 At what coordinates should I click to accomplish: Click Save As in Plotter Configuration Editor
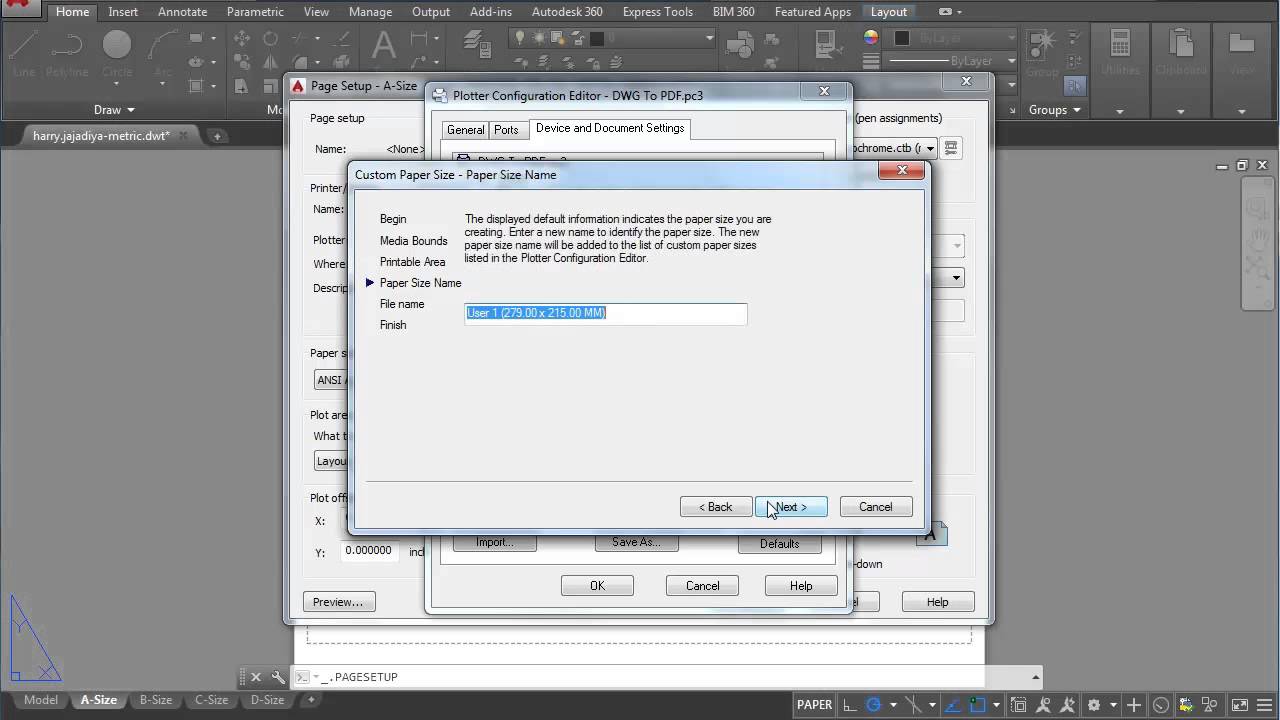pyautogui.click(x=637, y=542)
